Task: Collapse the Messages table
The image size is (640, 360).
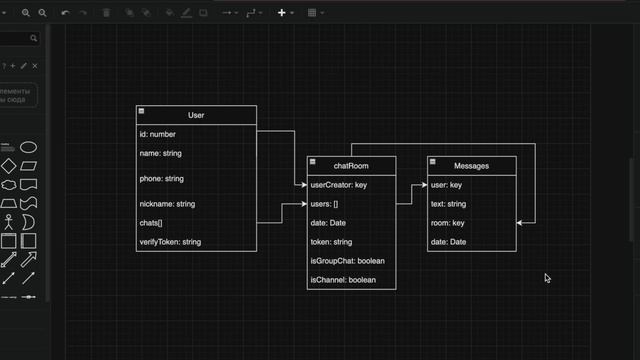Action: click(433, 162)
